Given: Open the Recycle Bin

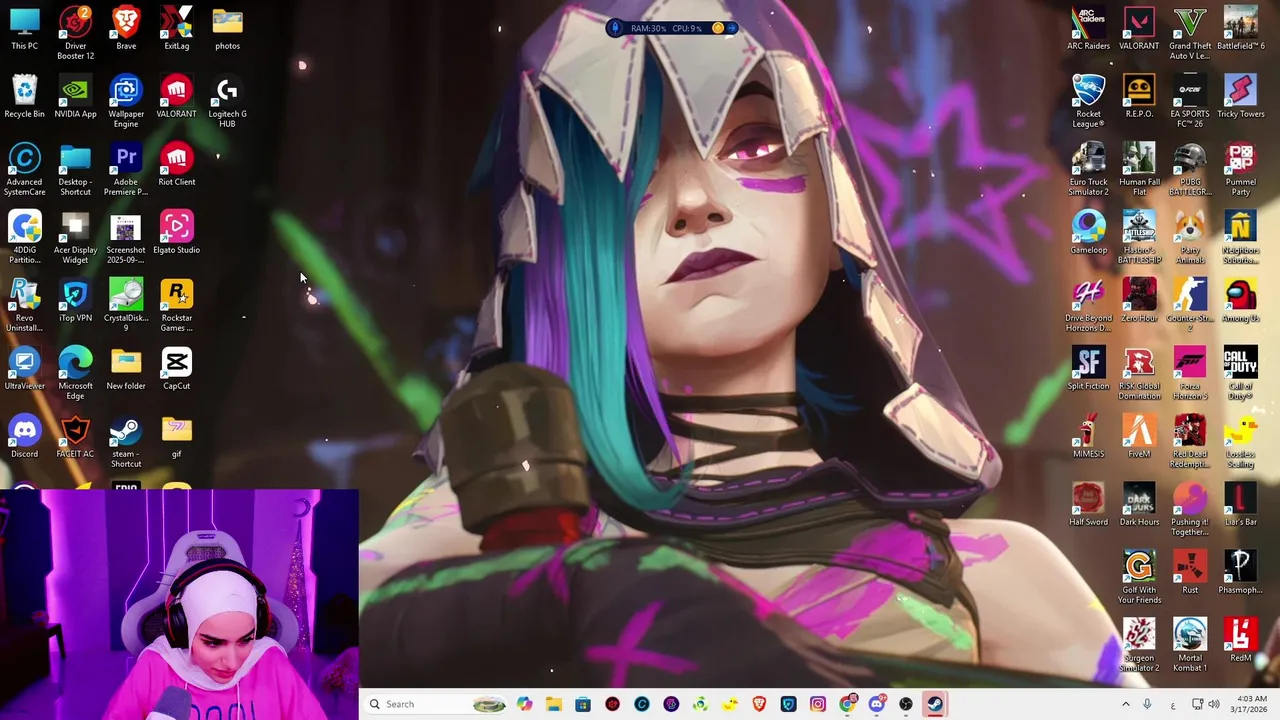Looking at the screenshot, I should pyautogui.click(x=24, y=96).
